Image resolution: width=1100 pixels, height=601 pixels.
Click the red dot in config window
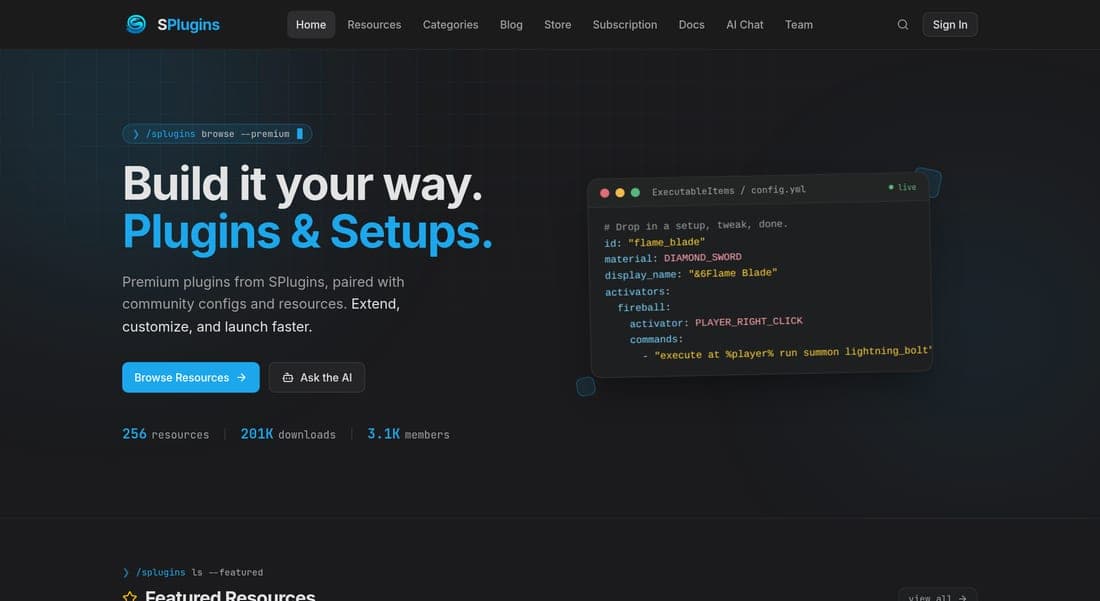[x=605, y=193]
